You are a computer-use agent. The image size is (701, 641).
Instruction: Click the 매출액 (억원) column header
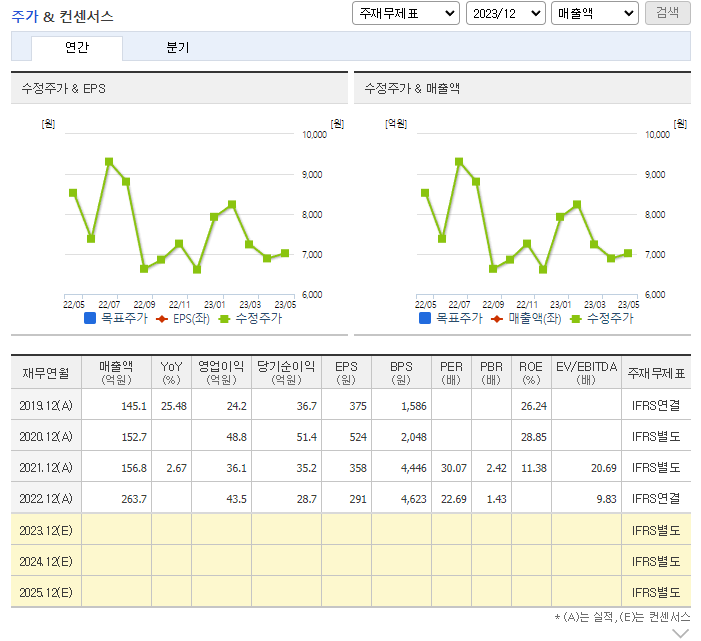point(116,372)
